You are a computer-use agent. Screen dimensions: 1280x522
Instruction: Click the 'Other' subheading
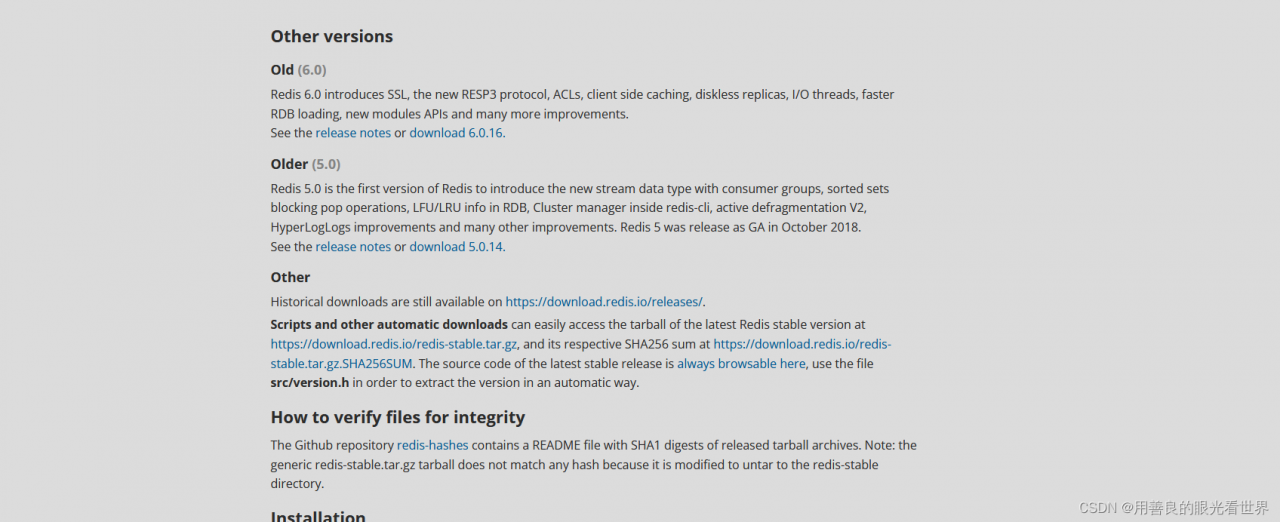click(290, 278)
